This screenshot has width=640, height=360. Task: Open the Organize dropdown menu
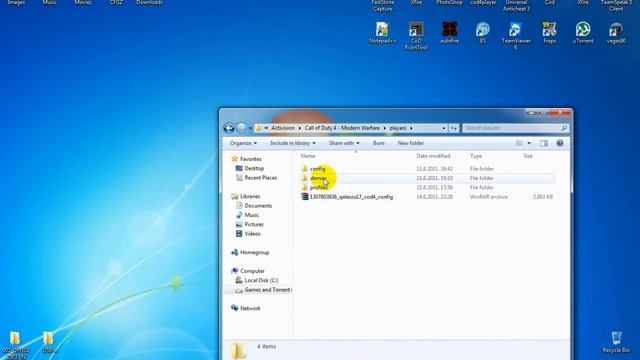coord(243,143)
